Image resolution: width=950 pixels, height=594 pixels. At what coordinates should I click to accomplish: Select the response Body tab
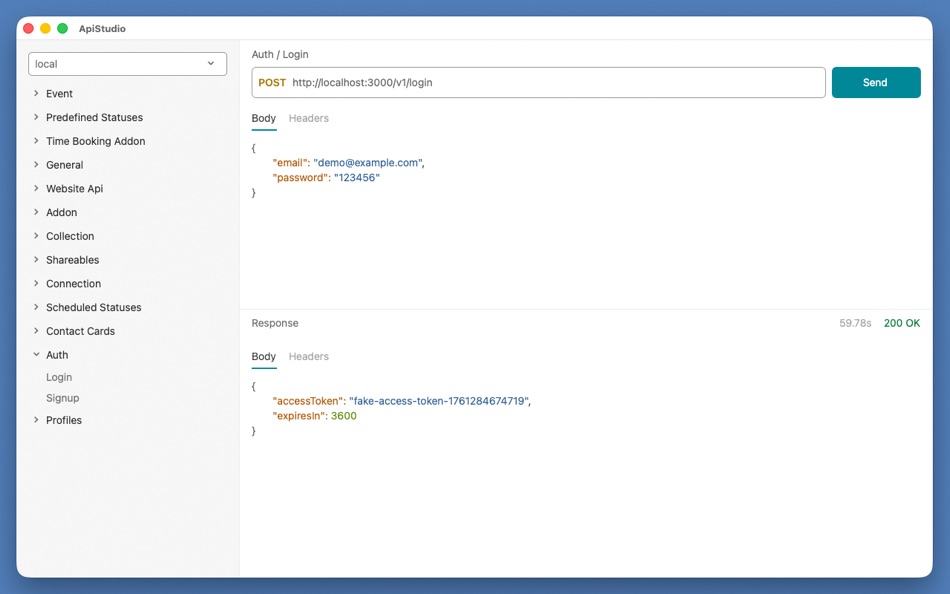point(263,356)
